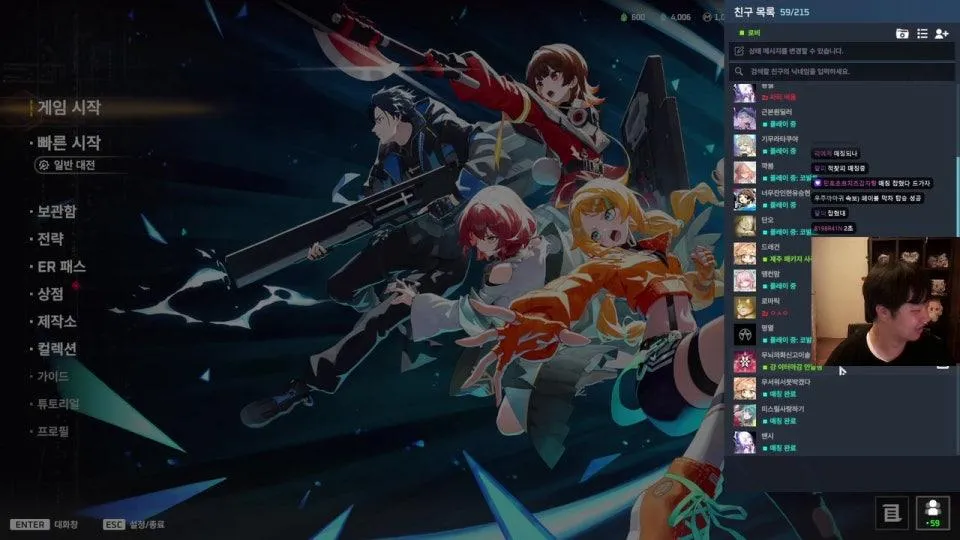Select friend name 명얼
This screenshot has height=540, width=960.
(767, 328)
